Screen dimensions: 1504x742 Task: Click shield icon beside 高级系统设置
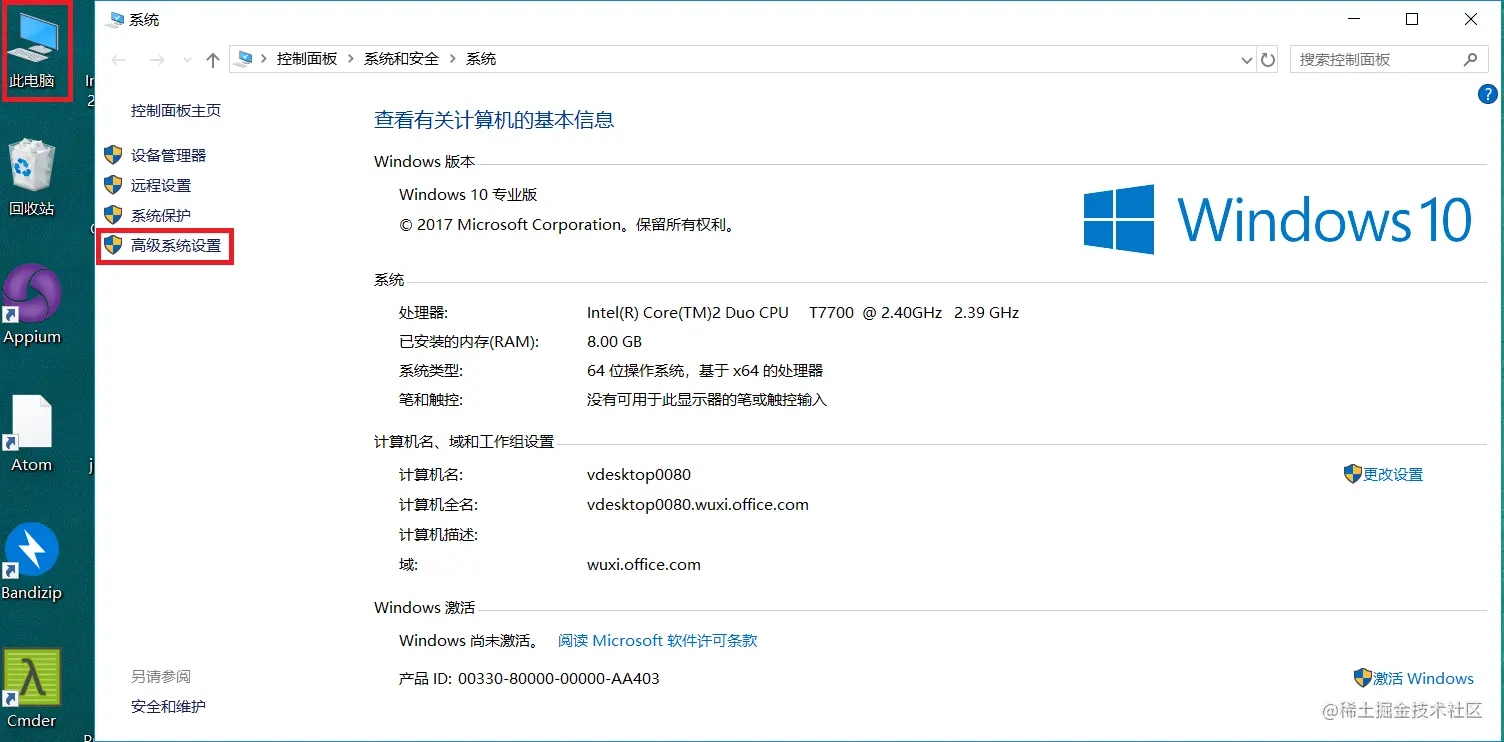click(x=113, y=245)
